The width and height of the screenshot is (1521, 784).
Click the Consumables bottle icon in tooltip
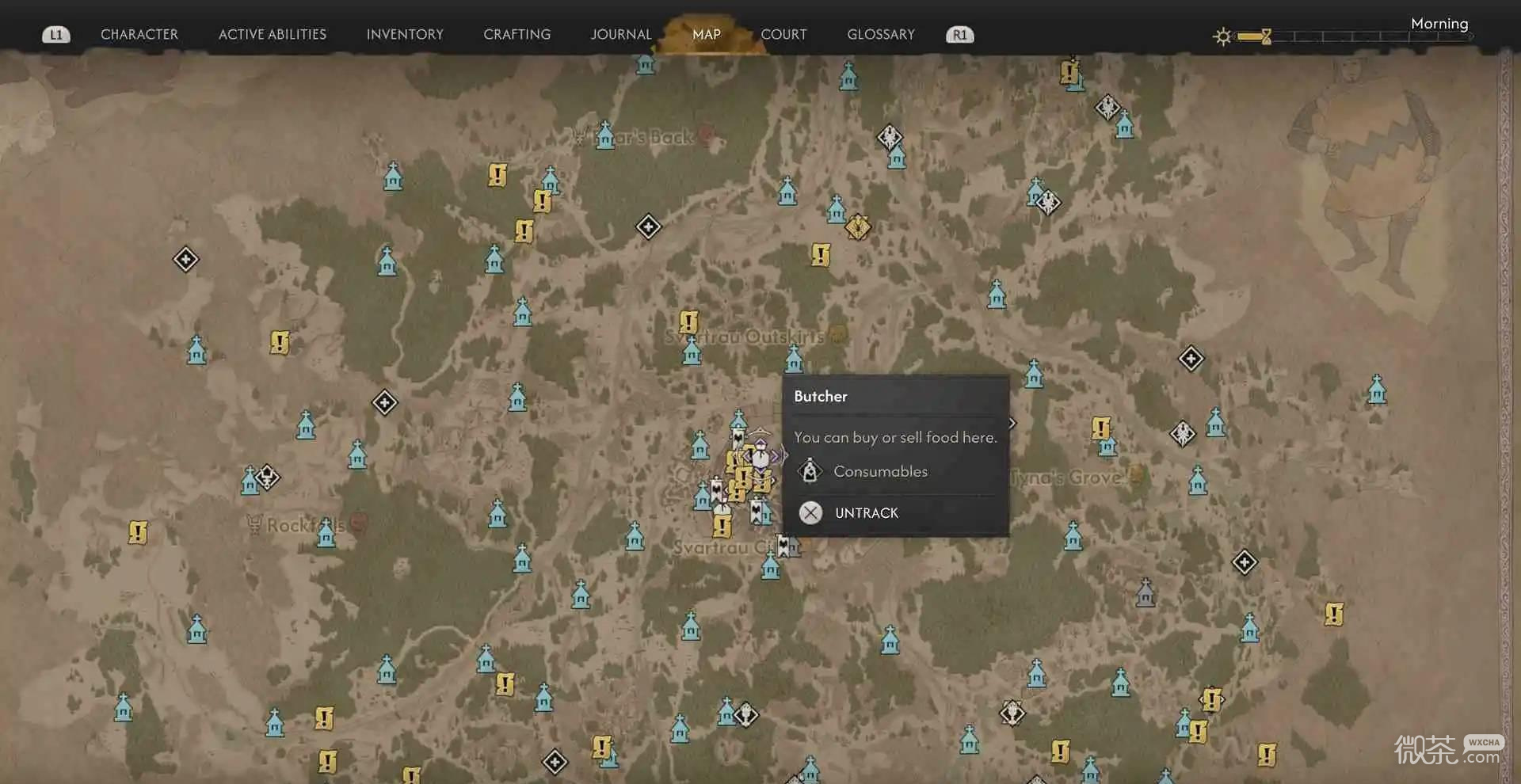(x=810, y=471)
